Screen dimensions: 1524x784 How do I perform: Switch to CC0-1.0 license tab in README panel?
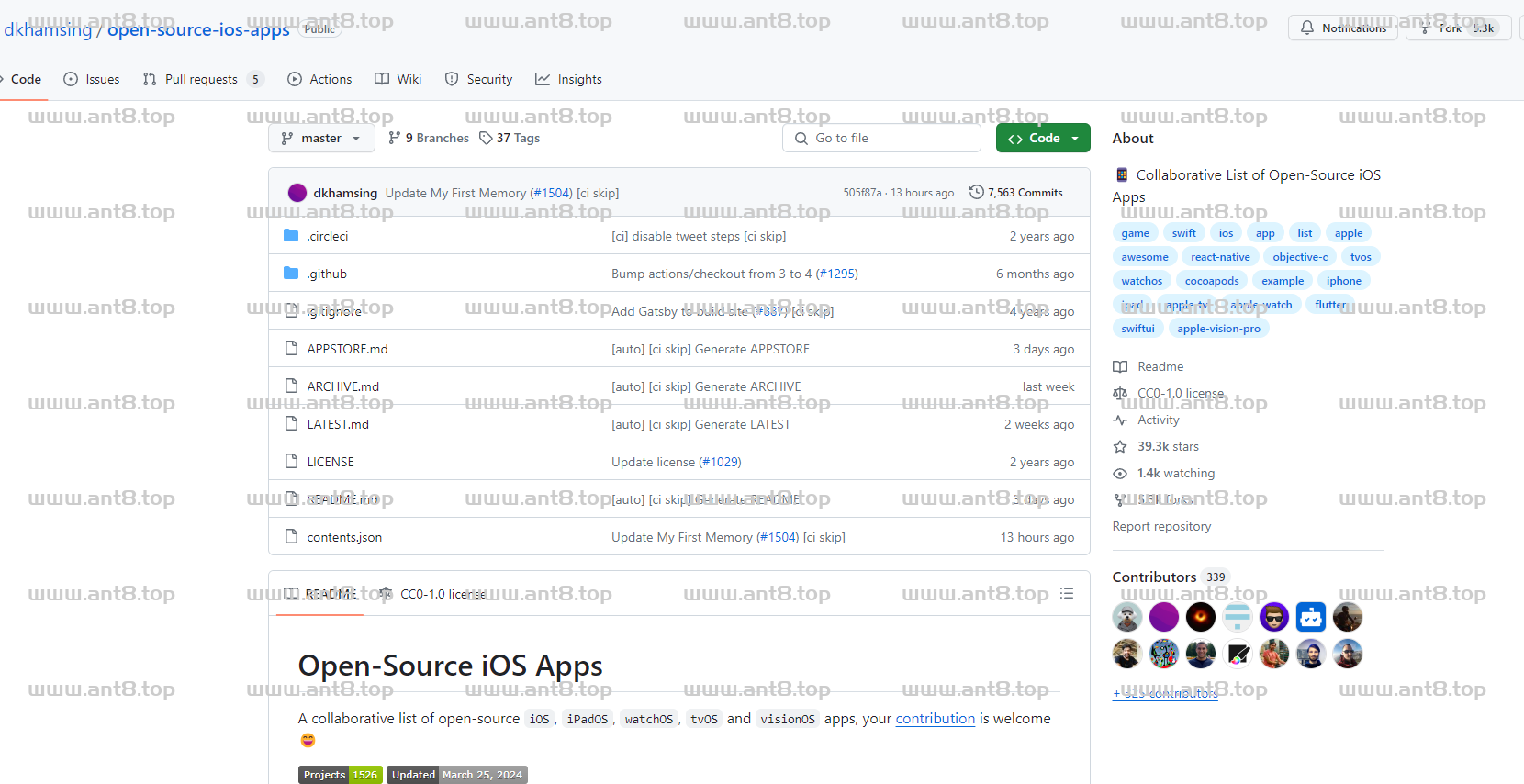tap(431, 594)
